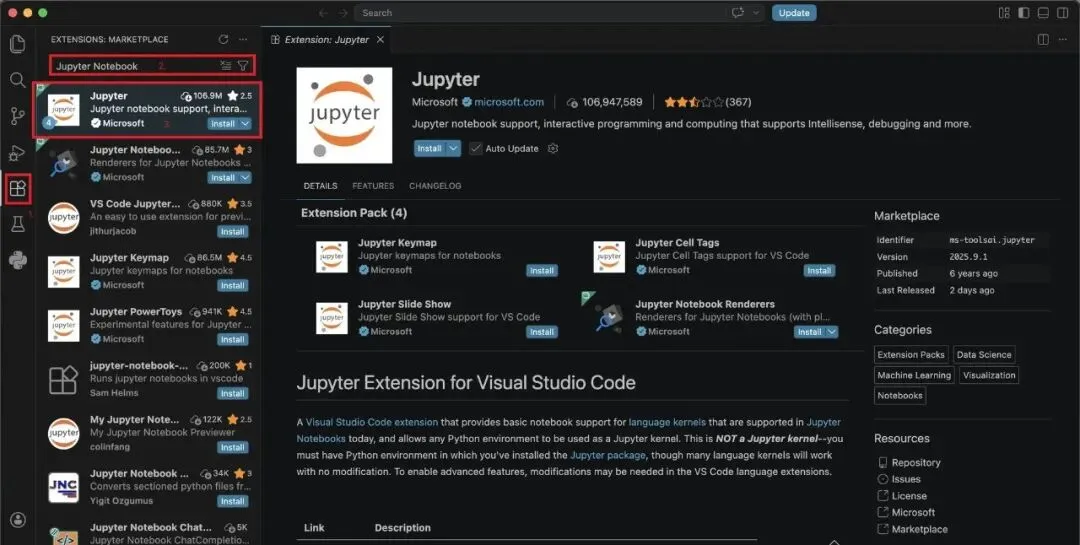The image size is (1080, 545).
Task: Select the Visualization category tag
Action: [x=989, y=376]
